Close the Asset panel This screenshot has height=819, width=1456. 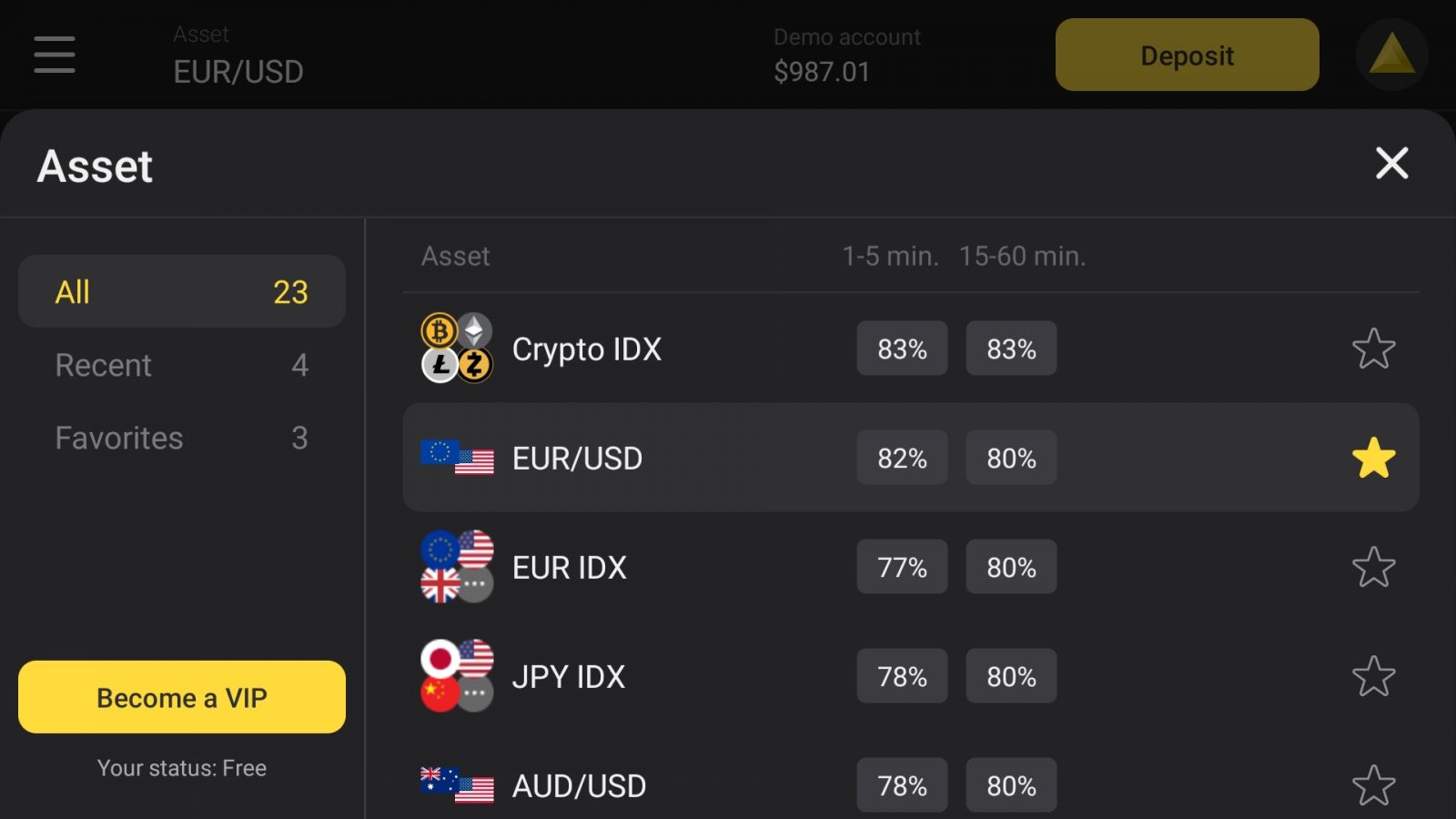[x=1391, y=164]
